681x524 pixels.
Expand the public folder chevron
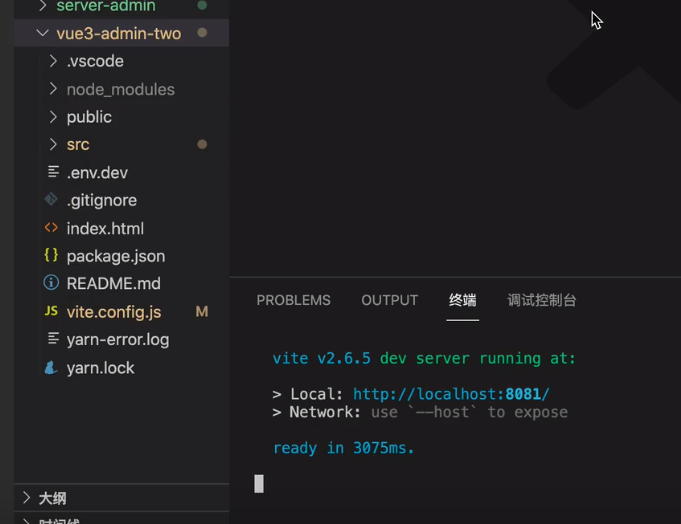point(53,117)
